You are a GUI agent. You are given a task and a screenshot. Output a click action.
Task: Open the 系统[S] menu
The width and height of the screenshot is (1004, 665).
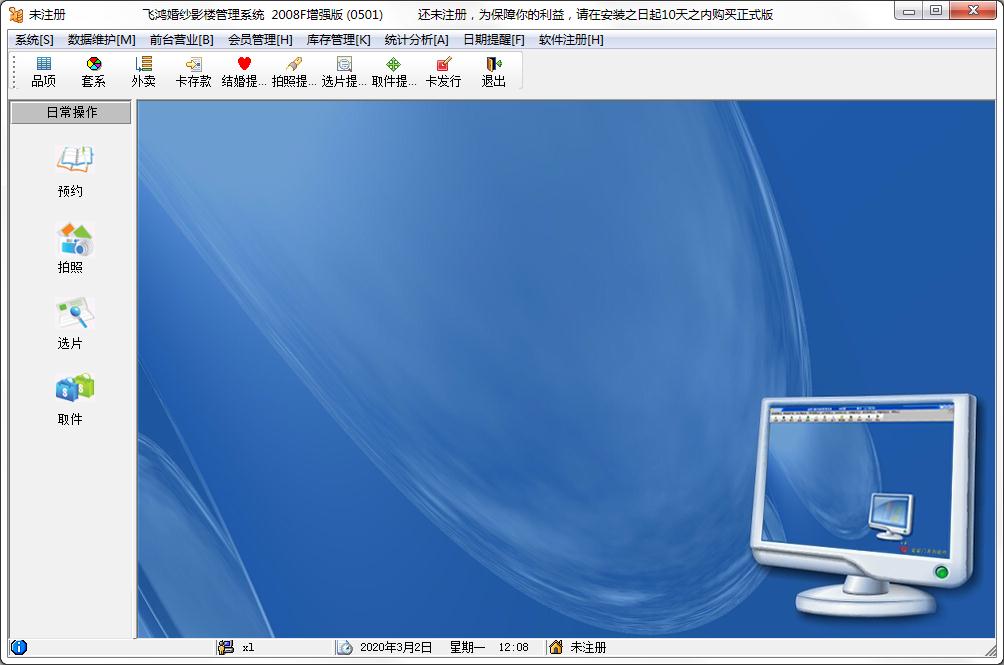pos(35,40)
